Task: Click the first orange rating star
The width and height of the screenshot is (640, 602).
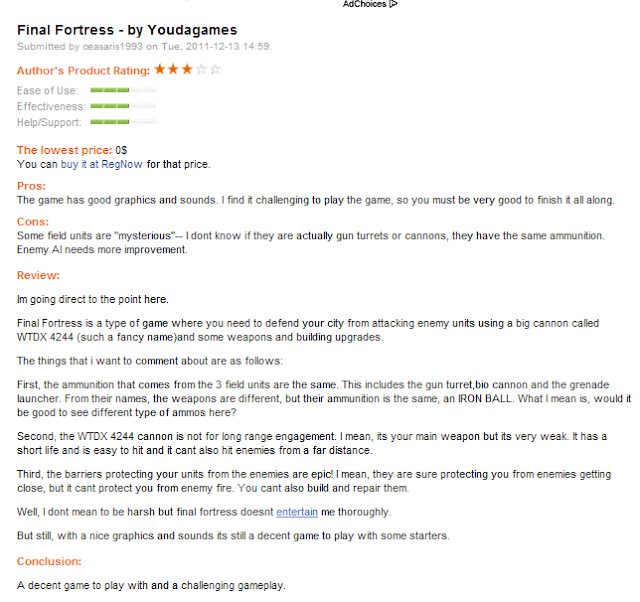Action: tap(160, 69)
